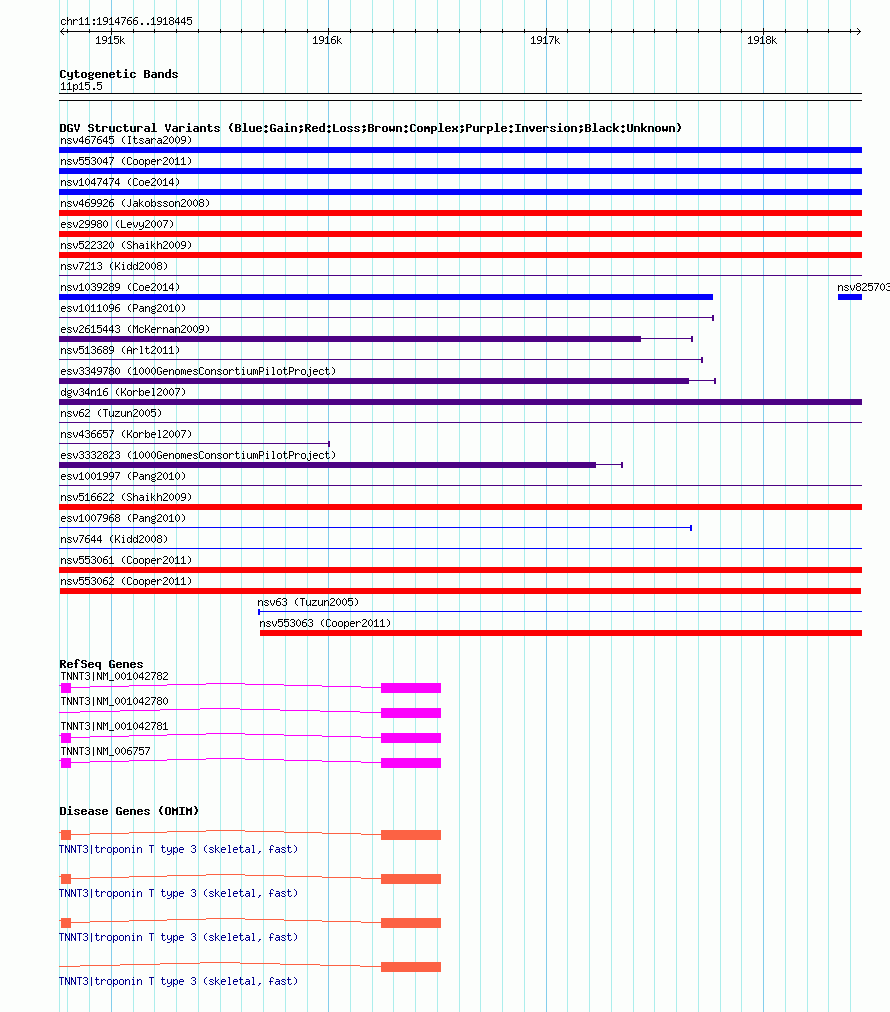
Task: Click the Disease Genes (OMIM) track title
Action: (129, 811)
